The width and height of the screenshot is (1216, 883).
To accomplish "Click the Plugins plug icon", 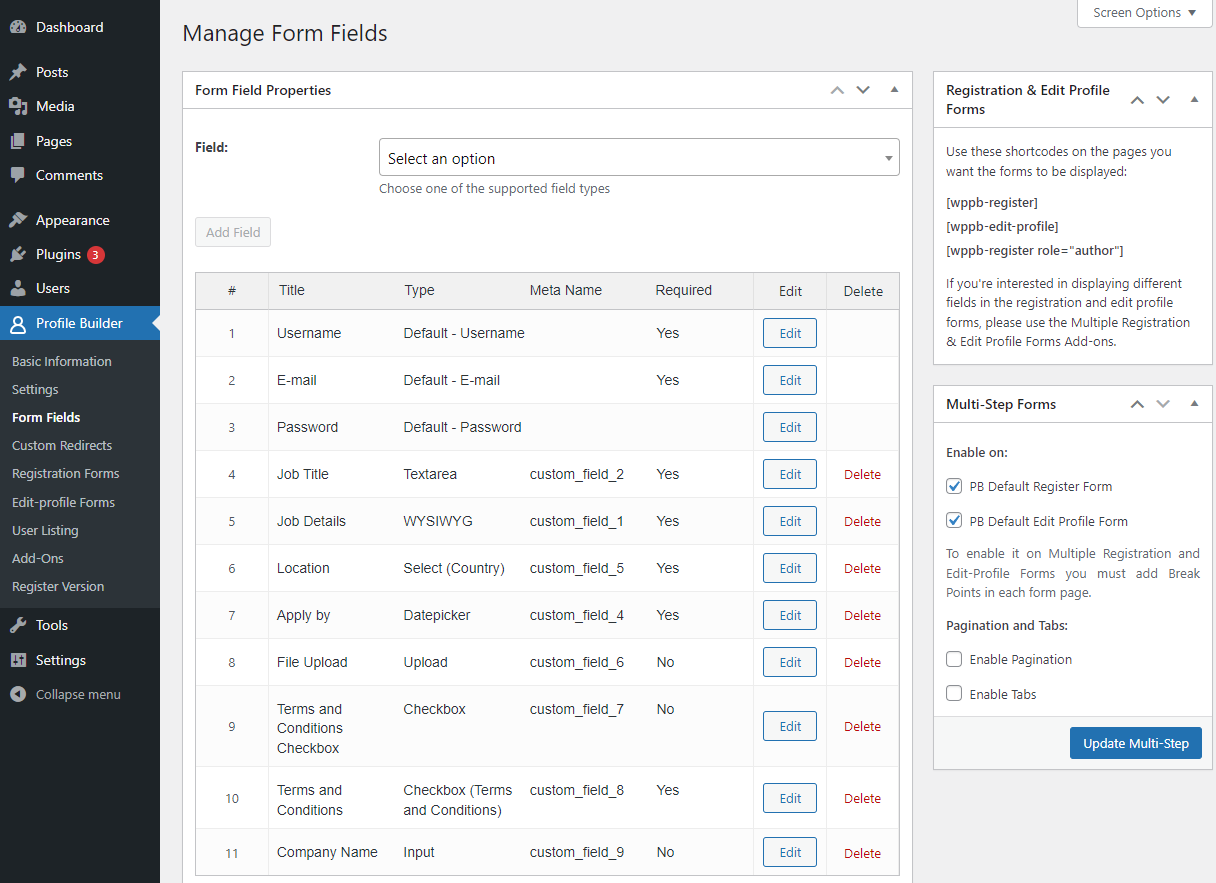I will [x=18, y=254].
